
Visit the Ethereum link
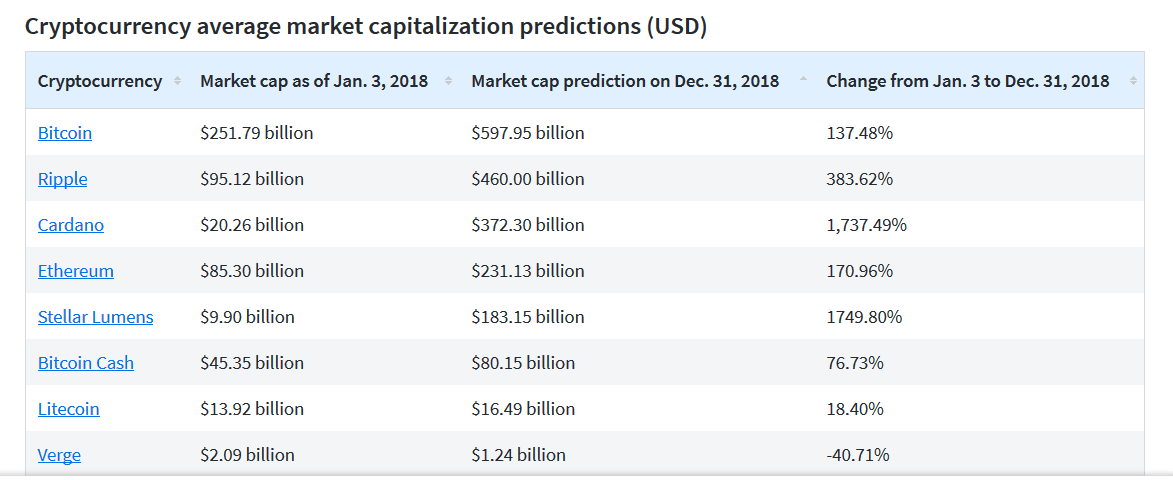(76, 271)
